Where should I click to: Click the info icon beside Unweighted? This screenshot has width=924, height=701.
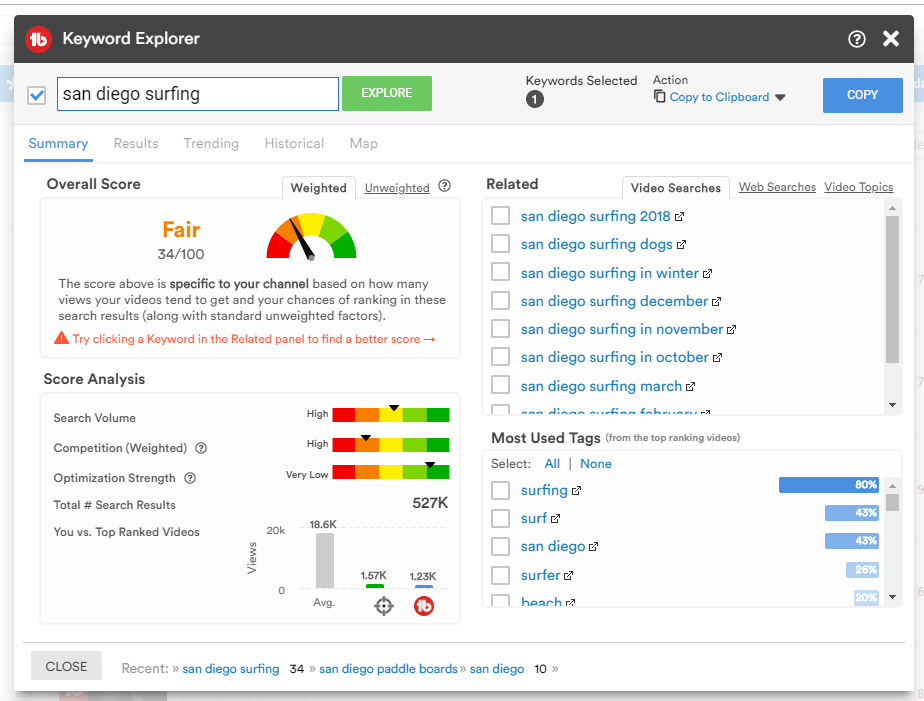coord(445,186)
